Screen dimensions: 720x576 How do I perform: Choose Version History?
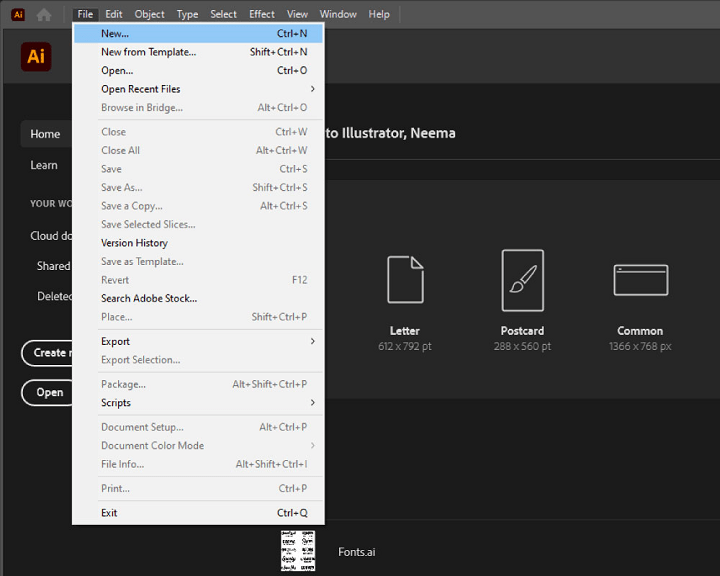[198, 243]
